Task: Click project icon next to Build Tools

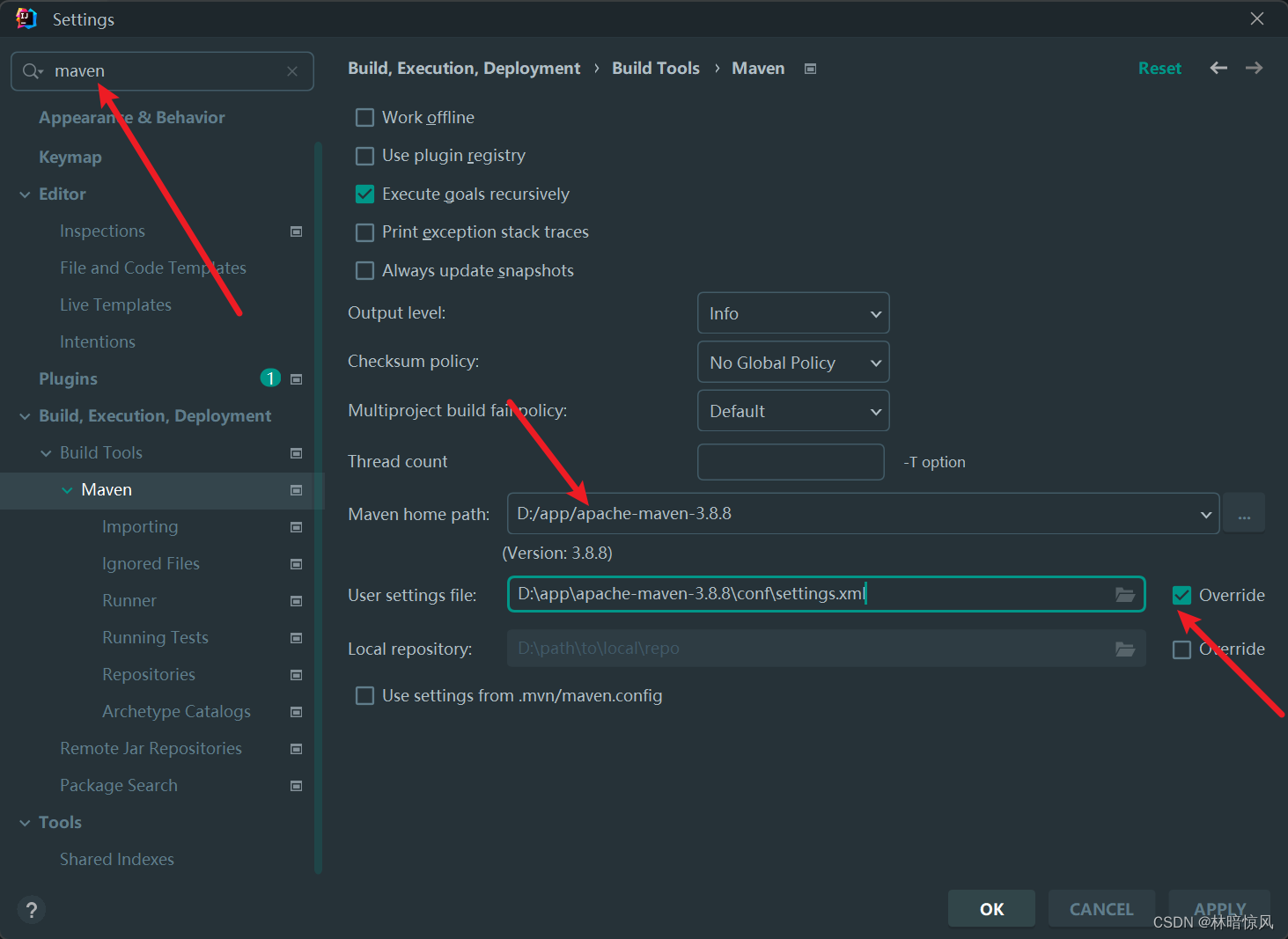Action: point(297,453)
